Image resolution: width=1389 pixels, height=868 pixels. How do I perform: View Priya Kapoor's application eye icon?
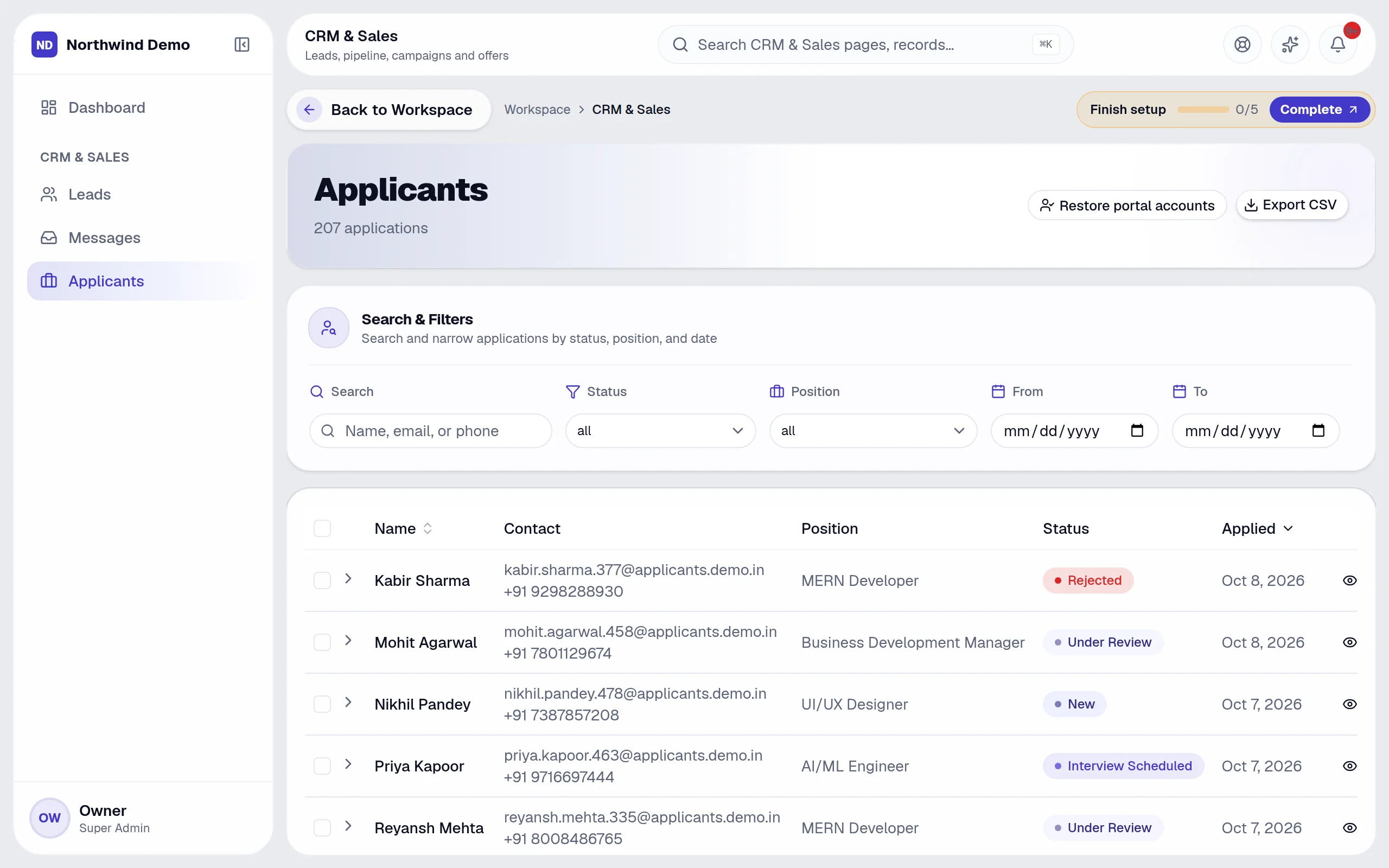1349,767
